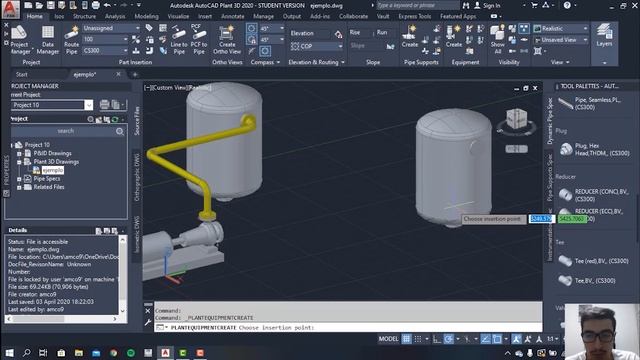Viewport: 640px width, 360px height.
Task: Click in the command line input field
Action: (348, 328)
